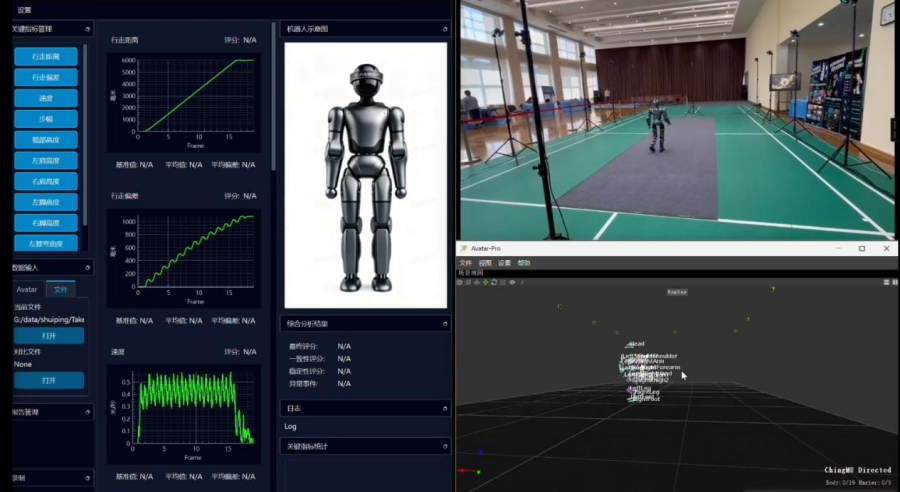Click the horizontal split-view icon at scene view right
Viewport: 900px width, 492px height.
point(886,282)
